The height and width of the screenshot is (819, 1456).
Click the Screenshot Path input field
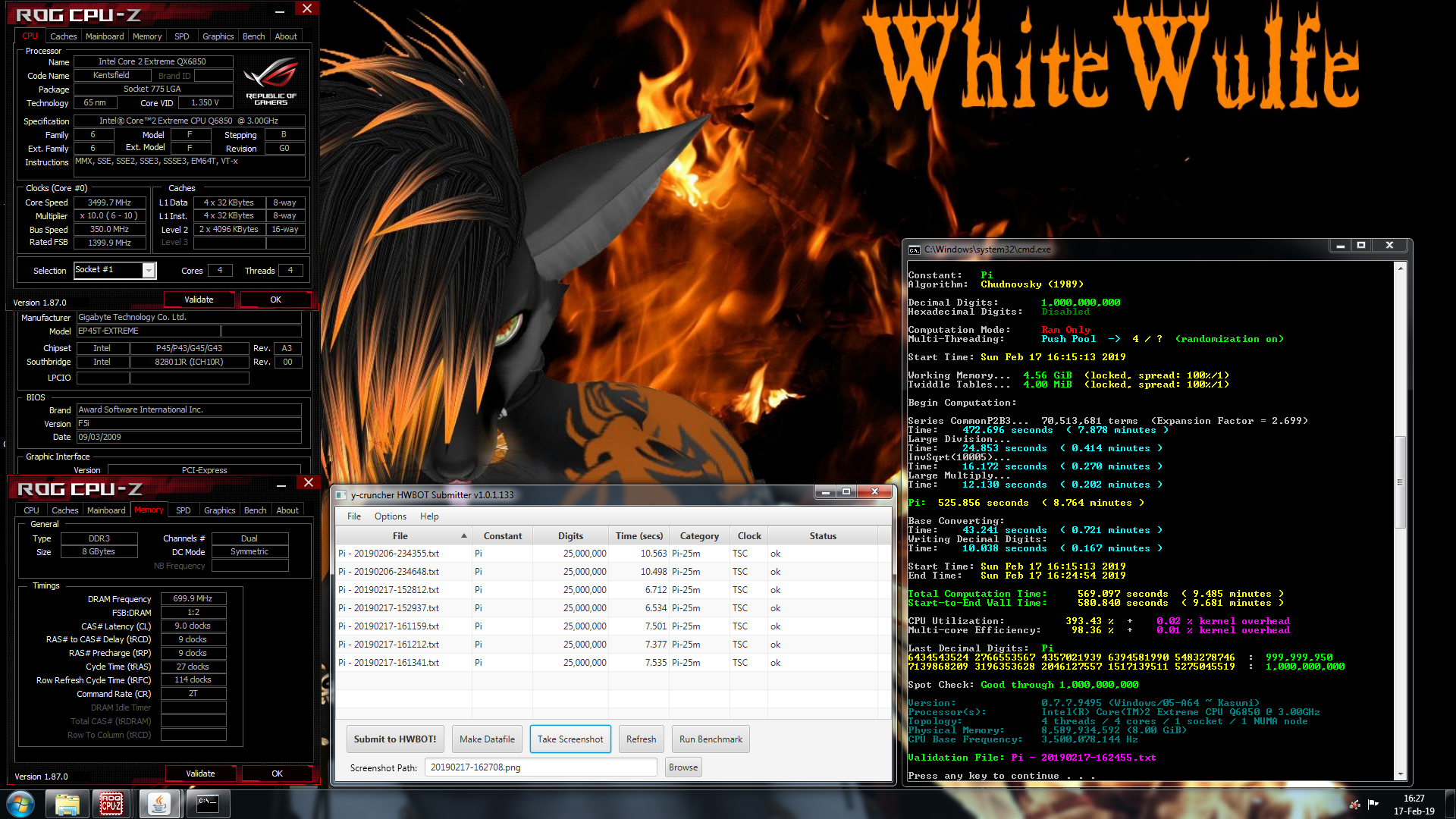click(541, 767)
